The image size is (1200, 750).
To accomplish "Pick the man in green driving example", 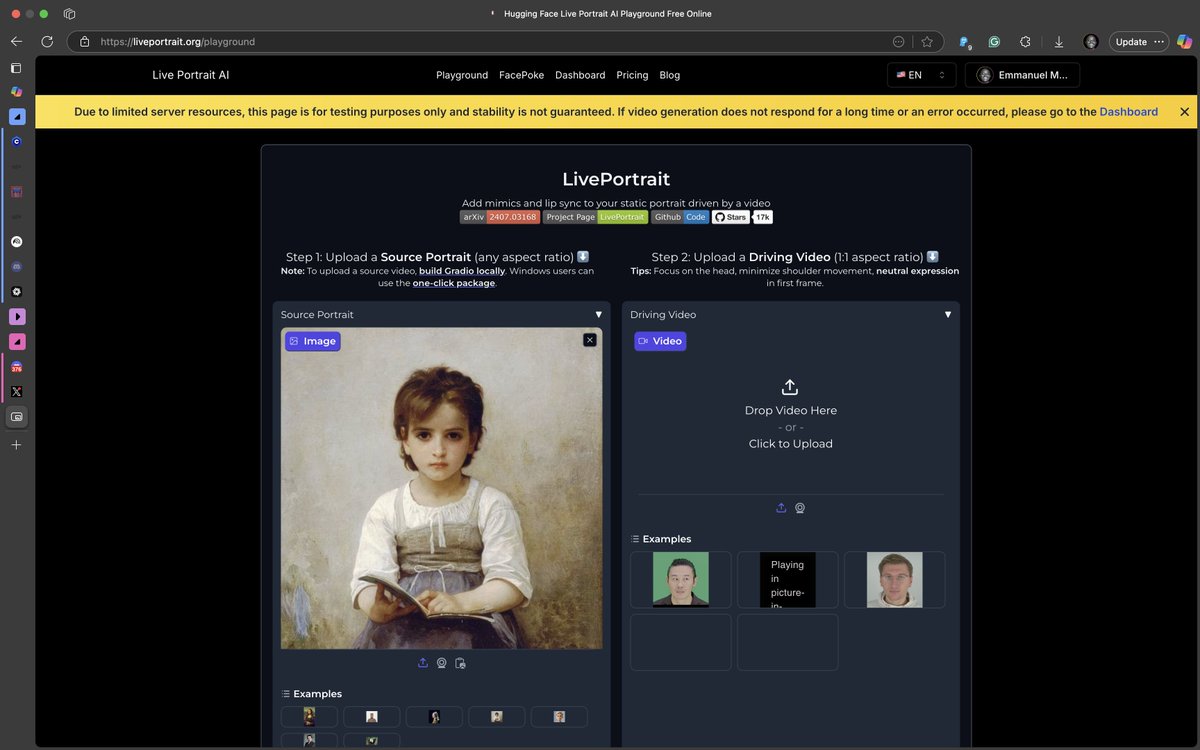I will pyautogui.click(x=681, y=579).
